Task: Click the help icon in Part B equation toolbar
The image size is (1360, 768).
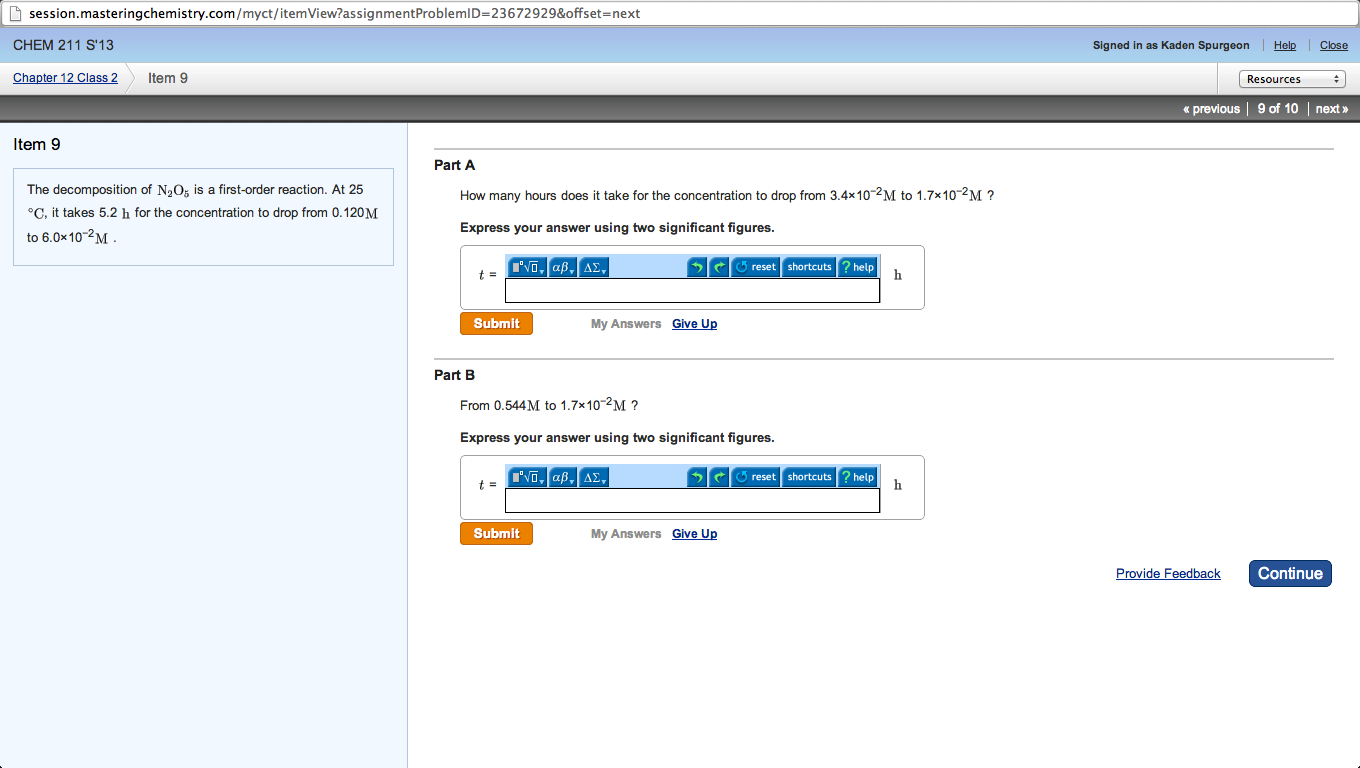Action: (857, 477)
